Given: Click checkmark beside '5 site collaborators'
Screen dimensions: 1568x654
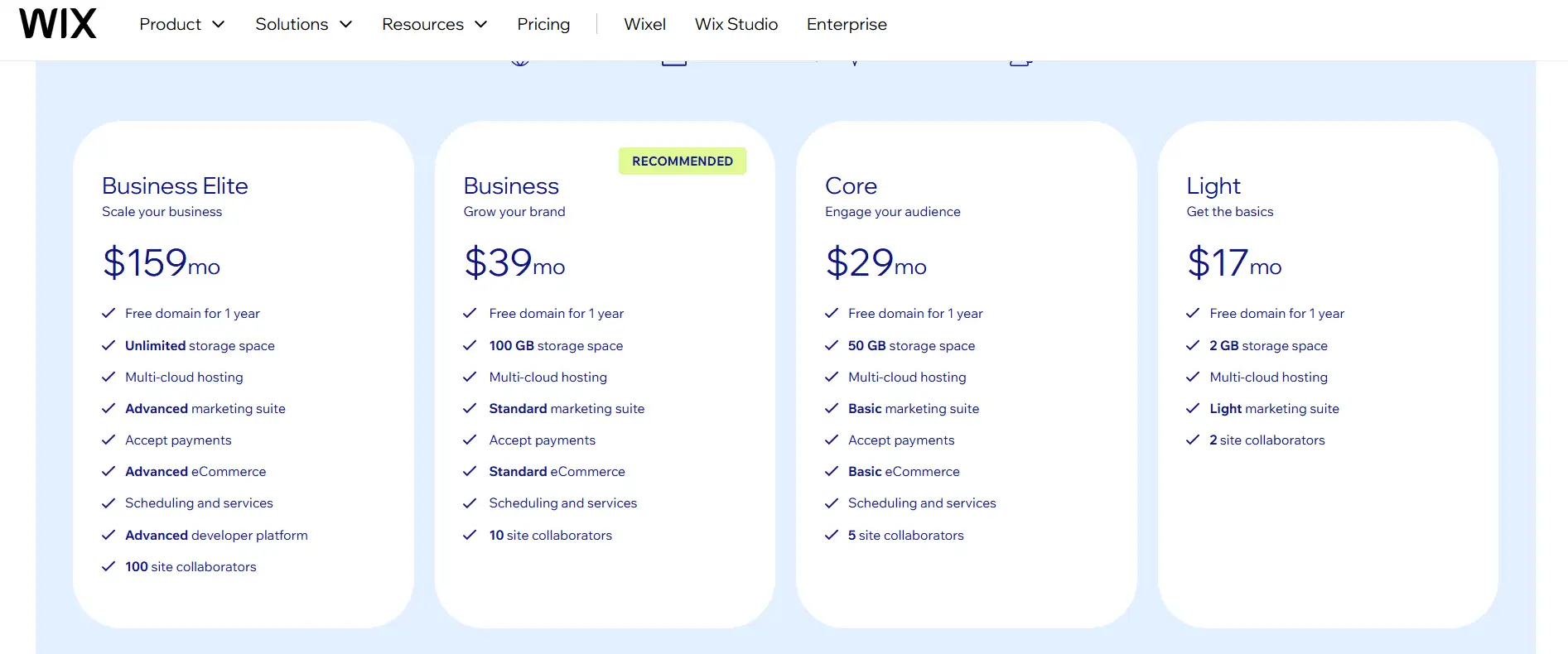Looking at the screenshot, I should click(x=832, y=535).
